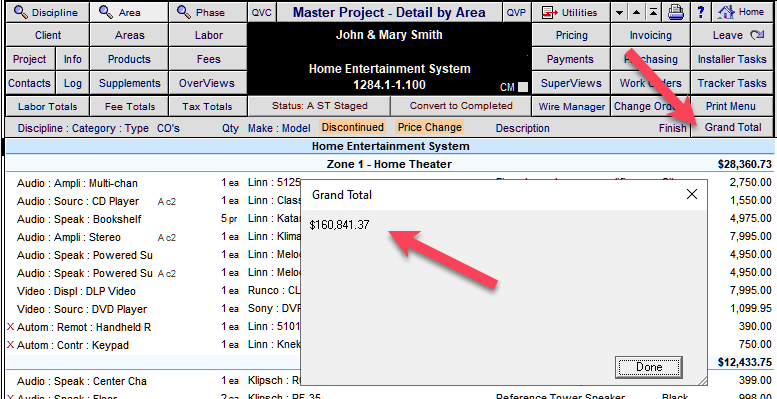Select the Video : Sourc : DVD Player row
The height and width of the screenshot is (399, 777).
[x=388, y=309]
